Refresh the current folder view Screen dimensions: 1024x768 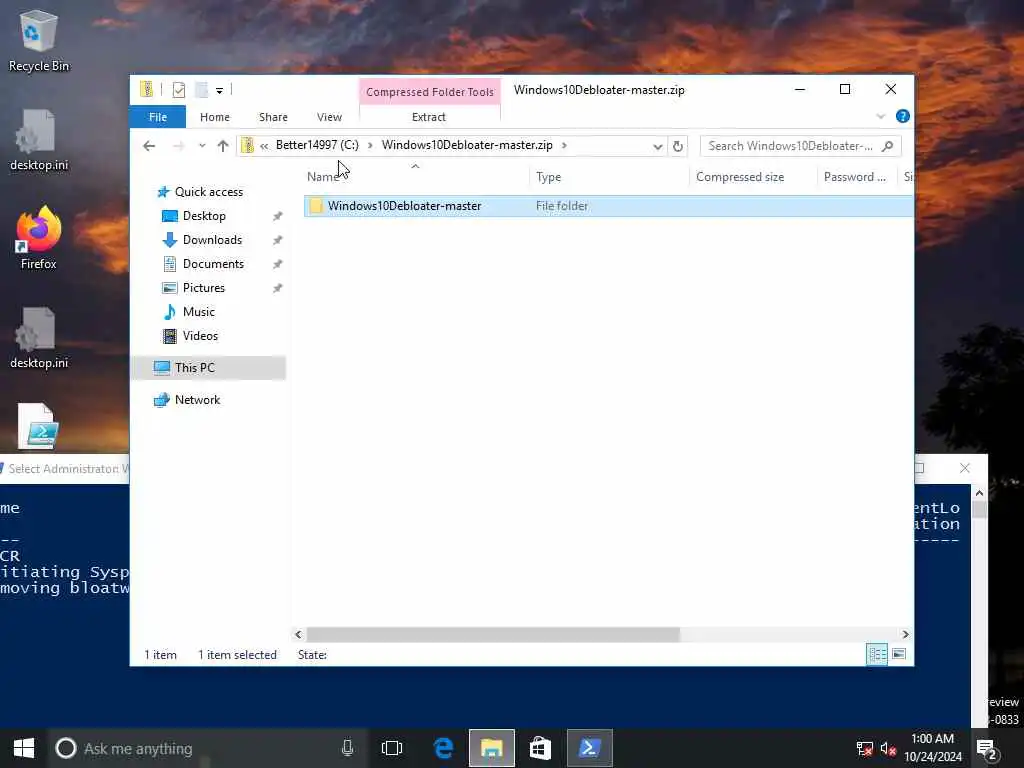678,146
